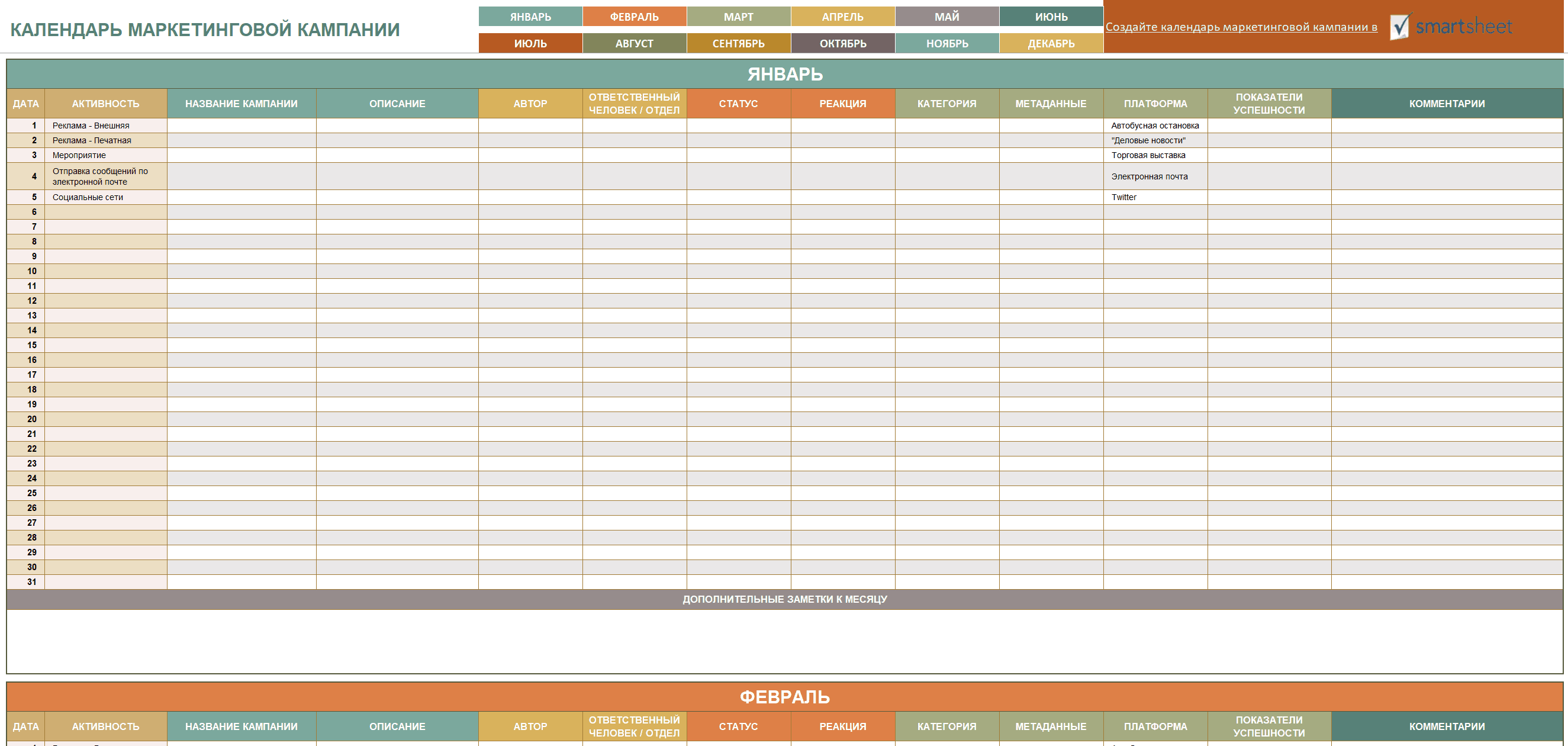The height and width of the screenshot is (746, 1568).
Task: Click the АВТОР column header in January
Action: (x=530, y=104)
